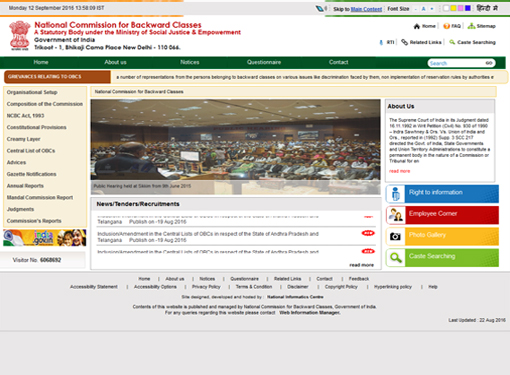
Task: Open Mandal Commission Report link
Action: (40, 197)
